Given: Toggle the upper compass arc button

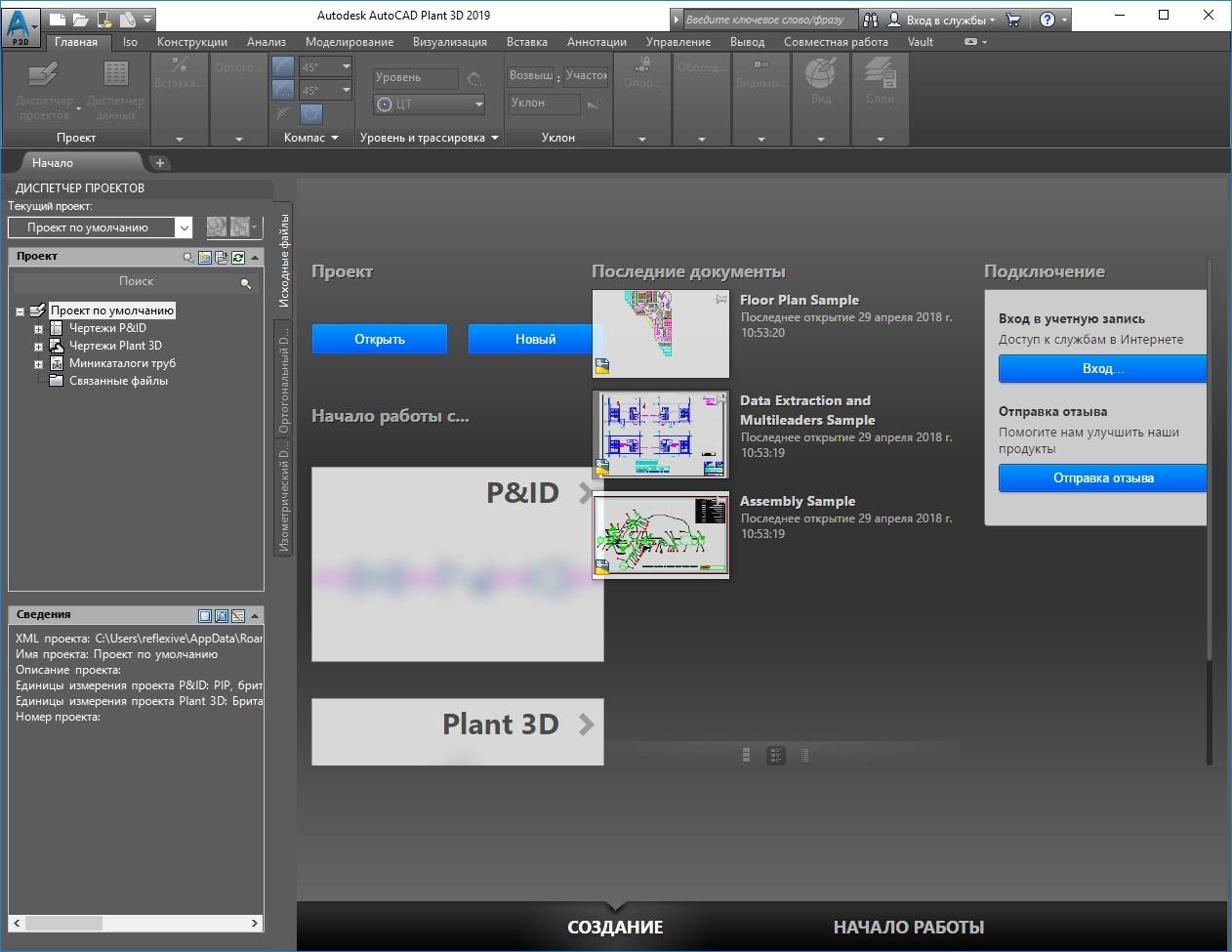Looking at the screenshot, I should coord(283,66).
